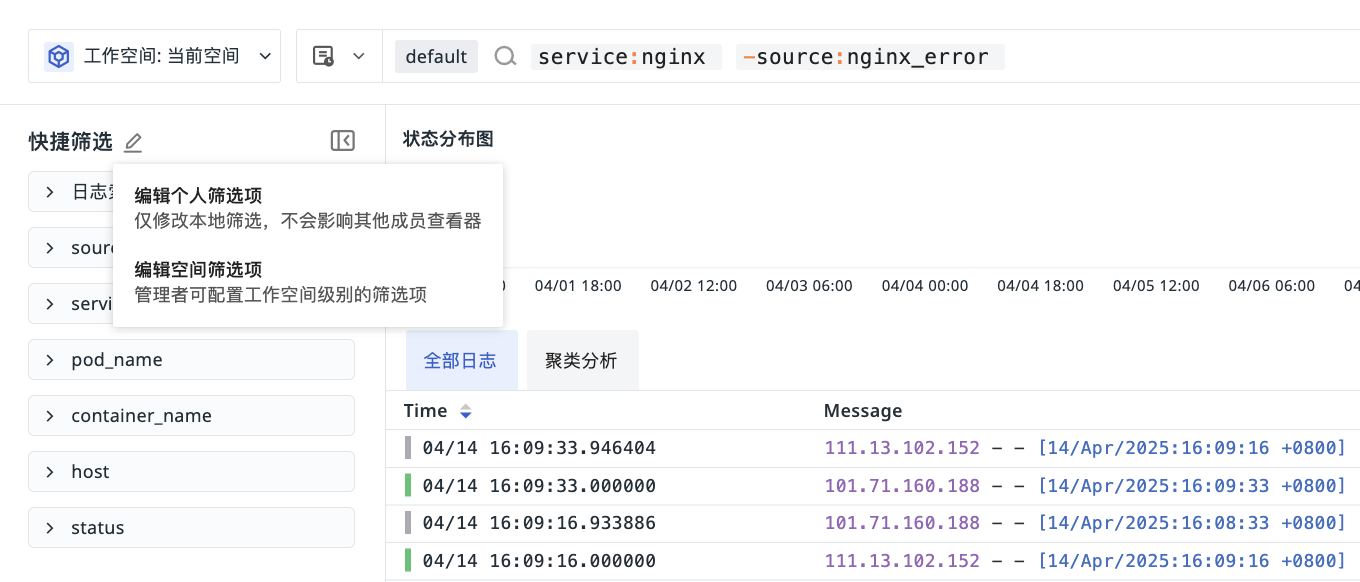The width and height of the screenshot is (1360, 582).
Task: Switch to the 聚类分析 tab
Action: (581, 361)
